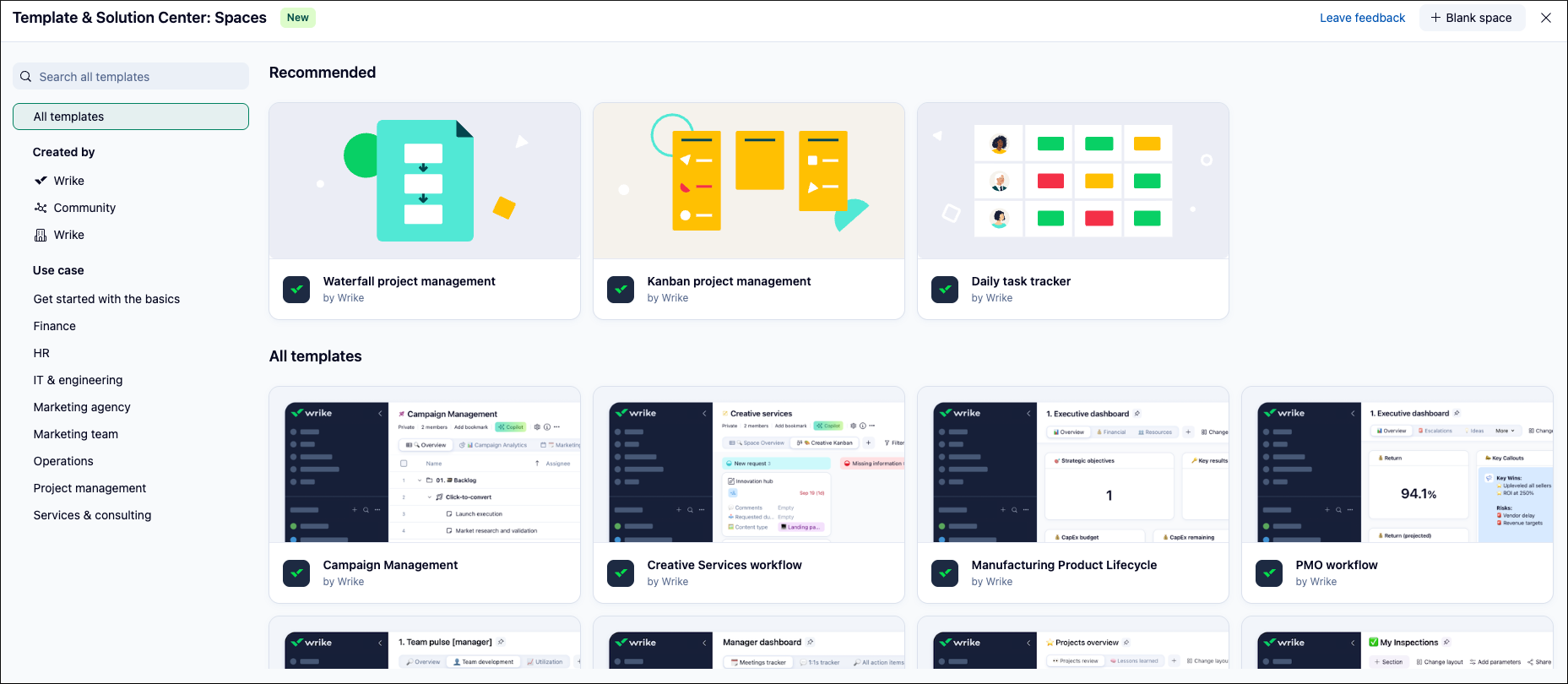
Task: Open the PMO workflow screenshot thumbnail
Action: click(1397, 464)
